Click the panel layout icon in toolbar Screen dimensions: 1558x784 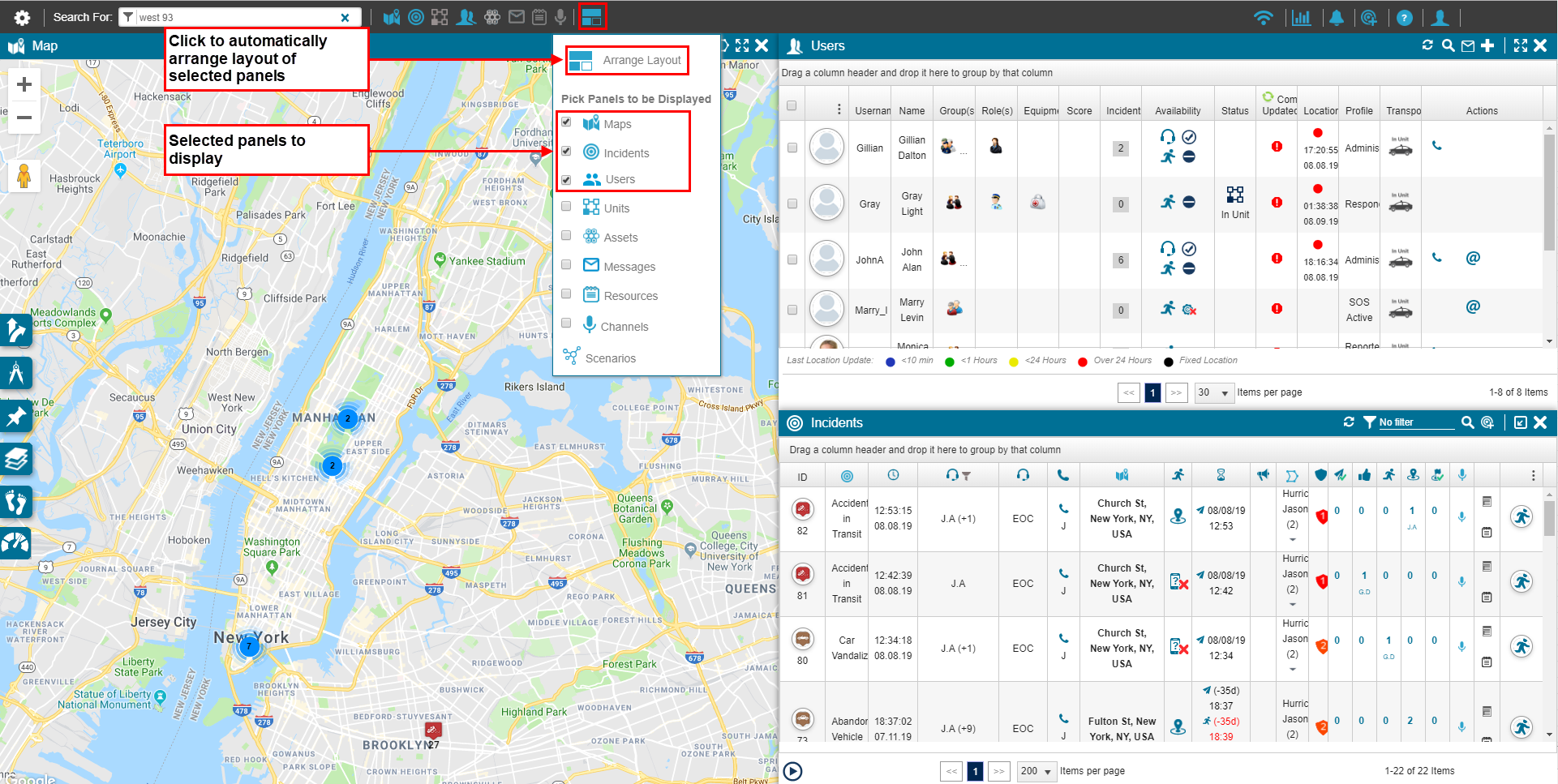pyautogui.click(x=591, y=17)
